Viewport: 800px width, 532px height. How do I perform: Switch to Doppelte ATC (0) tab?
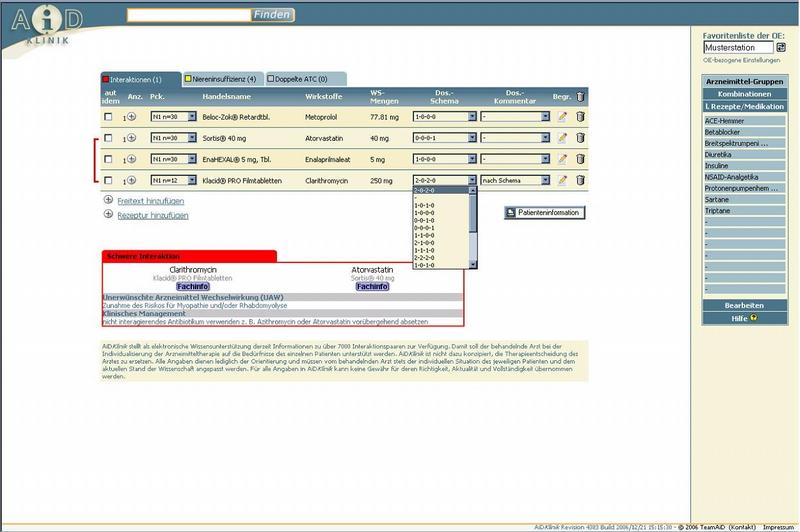point(305,79)
